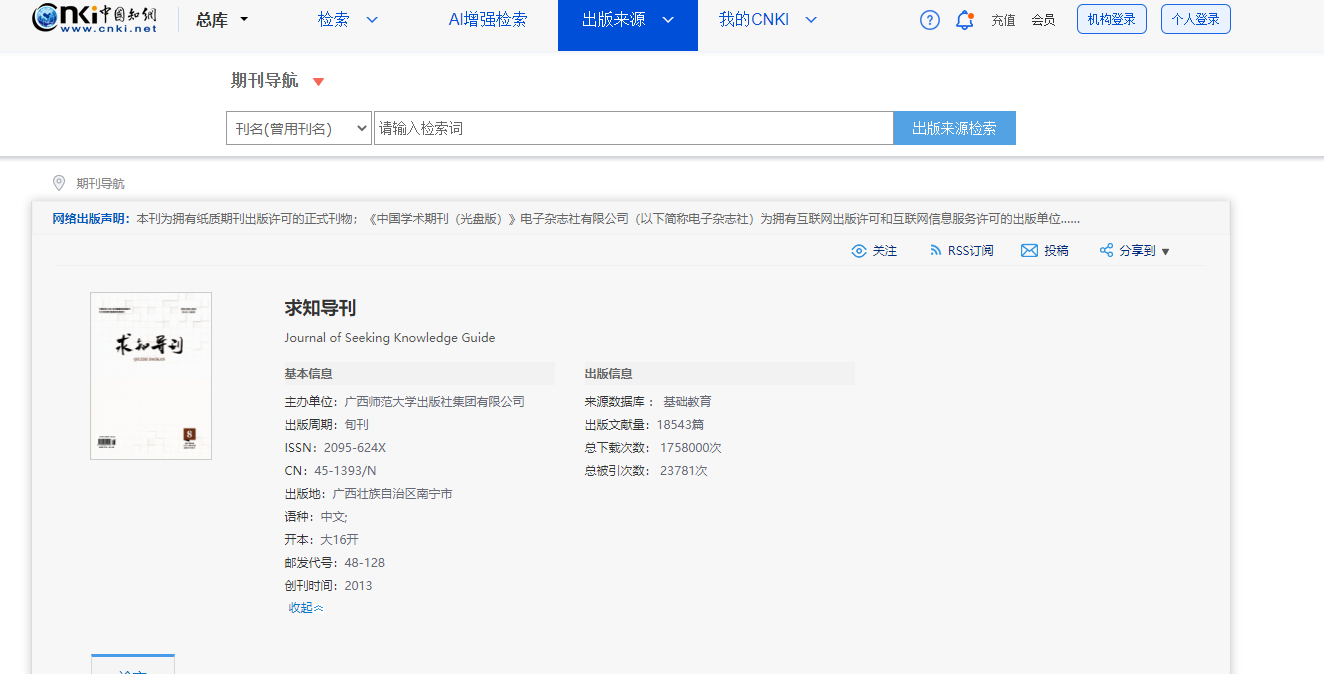Click the 出版文献量 18543篇 text
This screenshot has height=674, width=1324.
click(644, 425)
